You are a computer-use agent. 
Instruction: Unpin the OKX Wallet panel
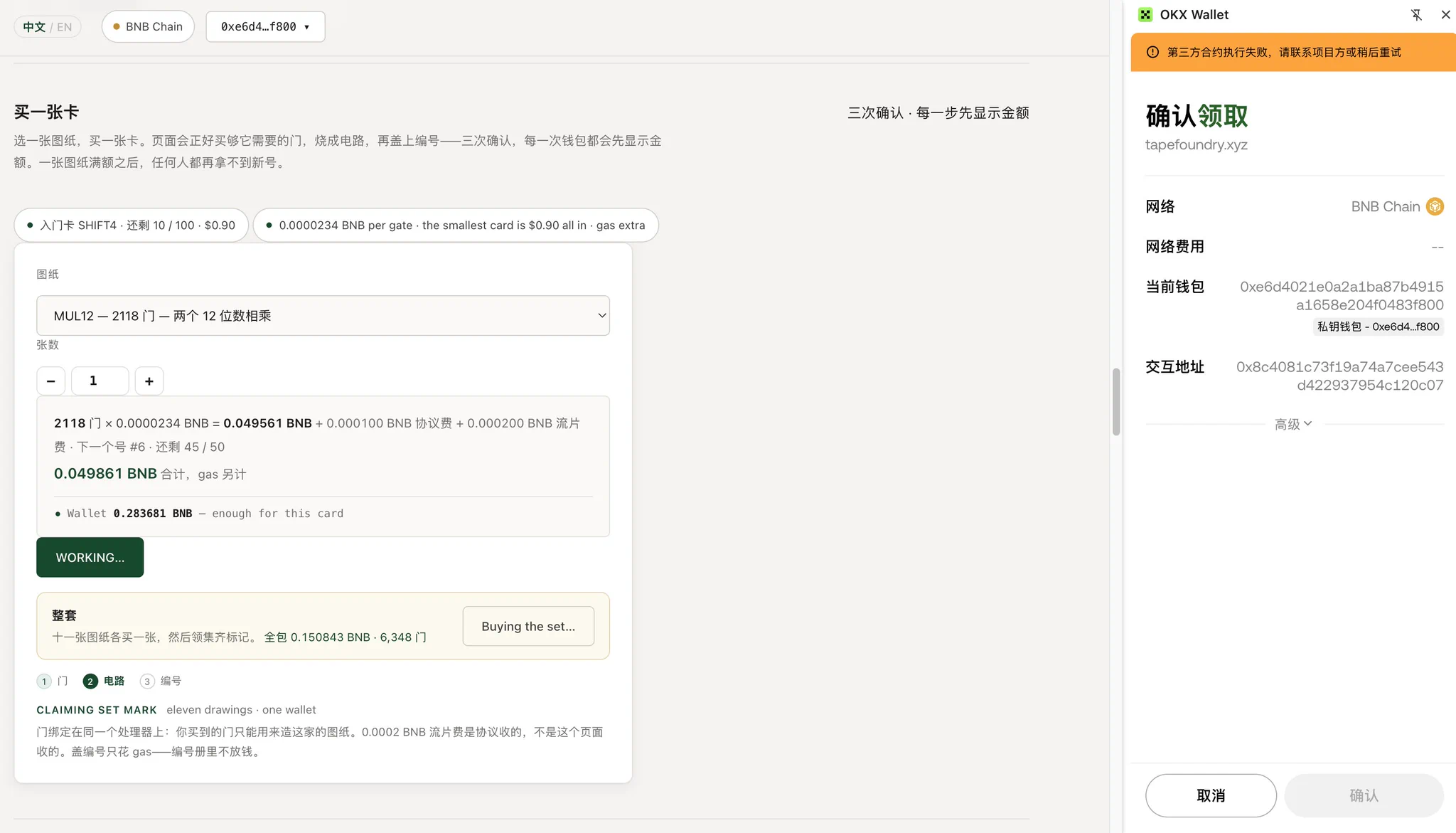1416,15
